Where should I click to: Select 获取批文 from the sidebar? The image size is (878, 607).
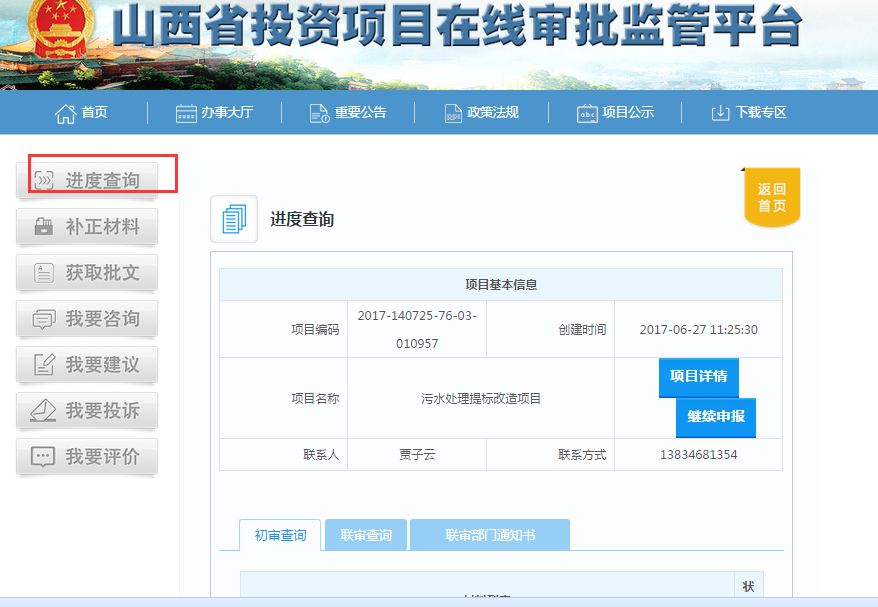(88, 273)
